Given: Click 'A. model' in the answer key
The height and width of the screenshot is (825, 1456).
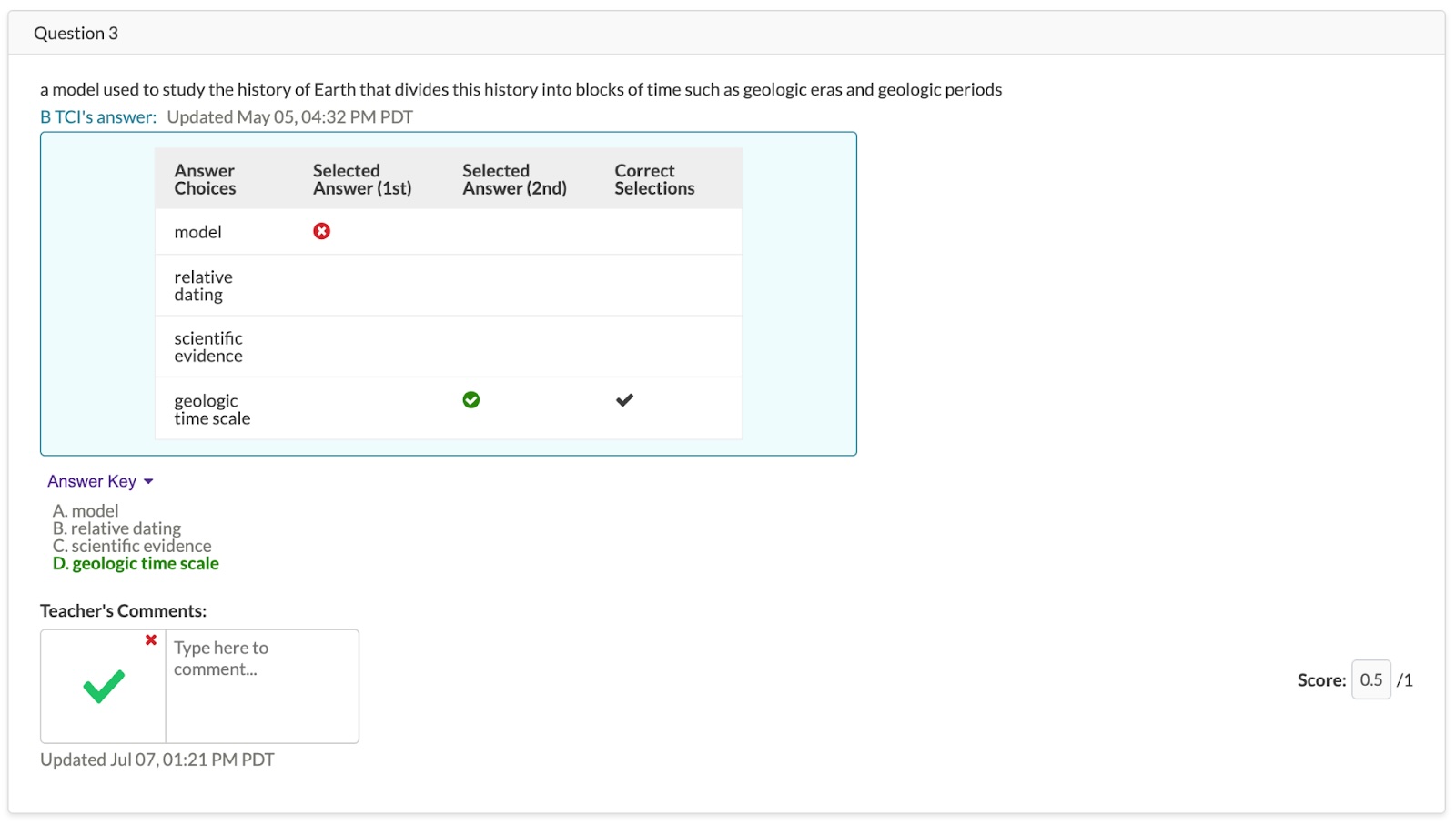Looking at the screenshot, I should [86, 511].
